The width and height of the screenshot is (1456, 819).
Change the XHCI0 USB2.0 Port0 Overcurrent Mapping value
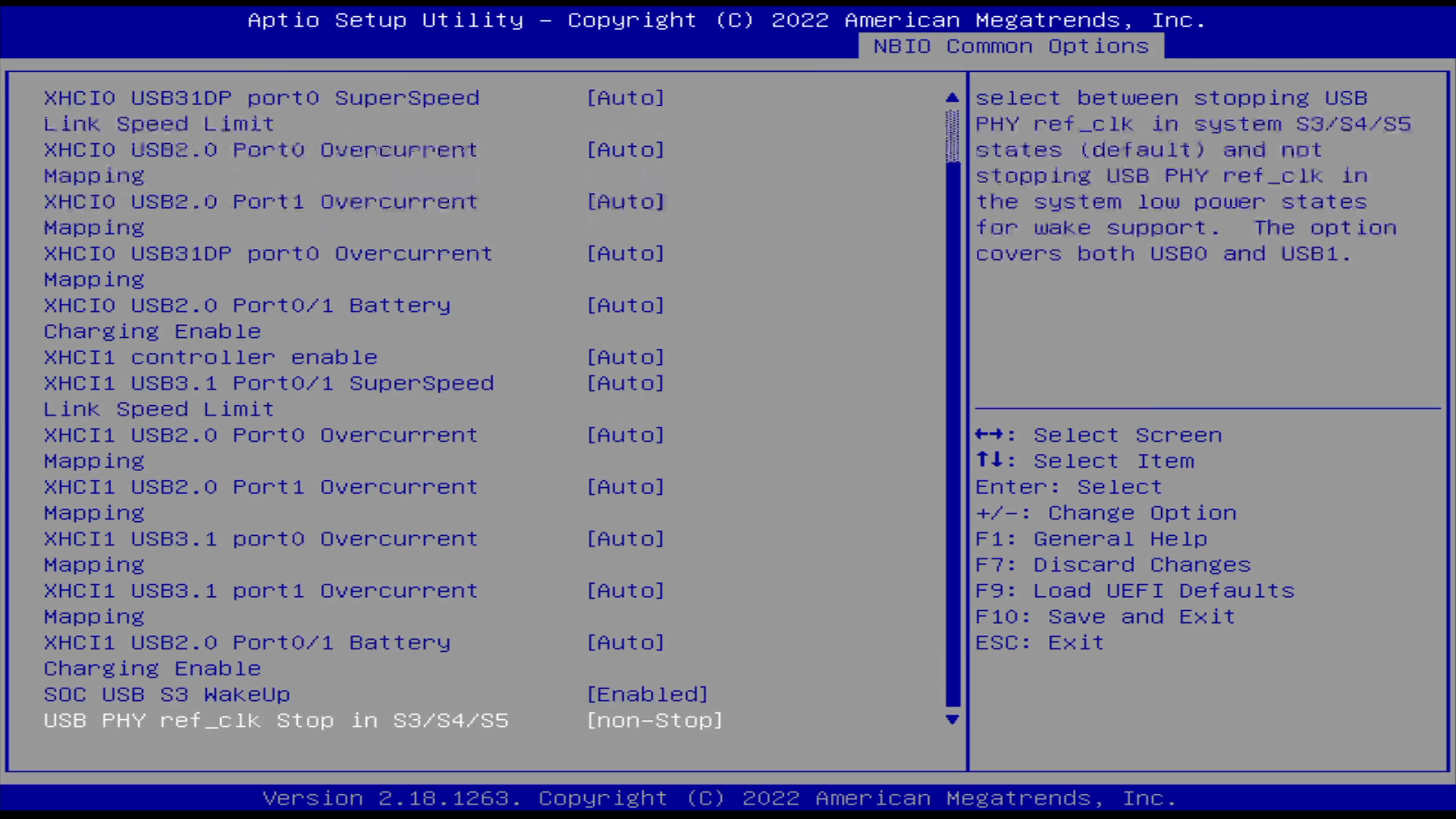point(626,150)
